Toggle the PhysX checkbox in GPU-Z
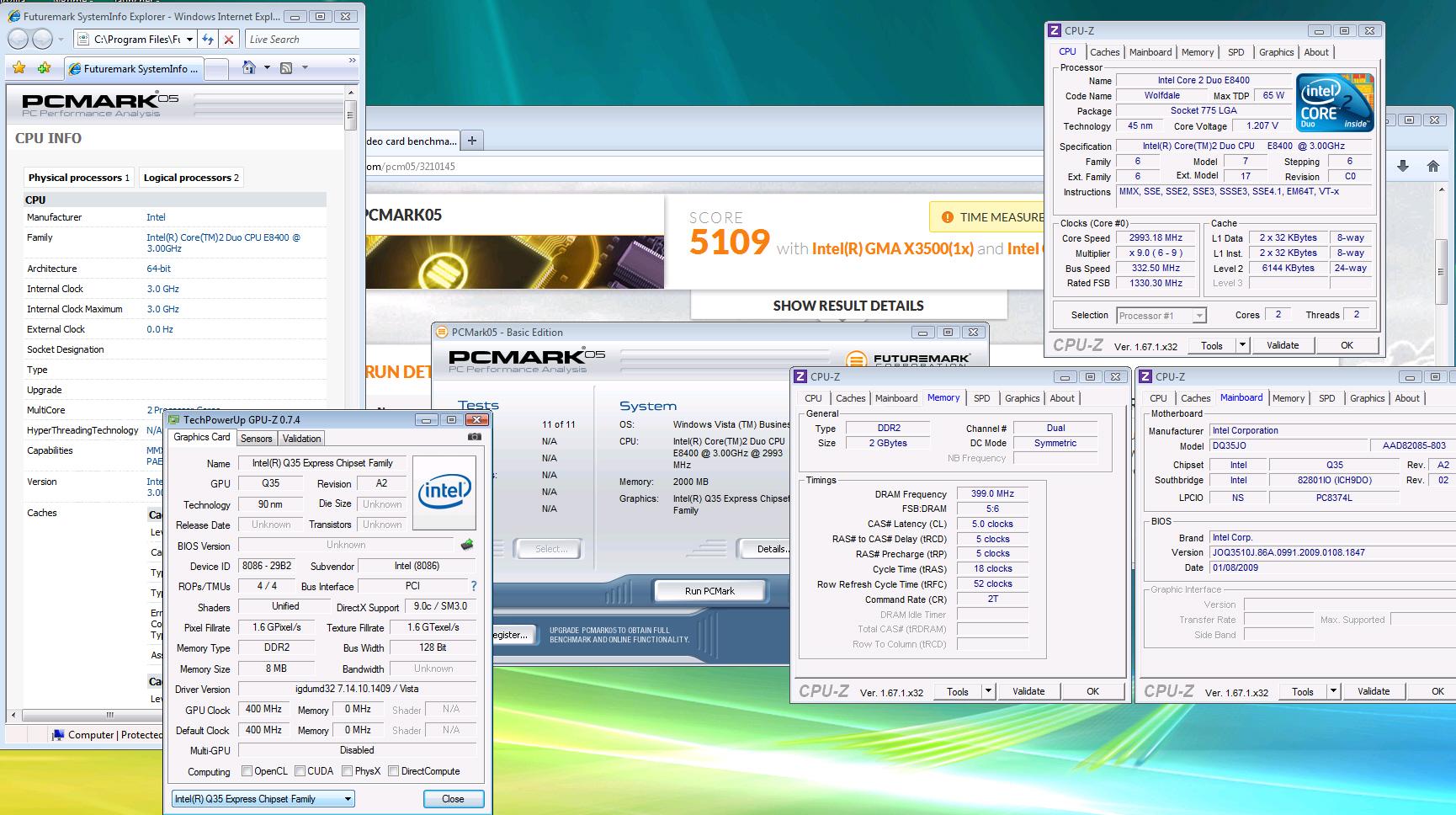This screenshot has height=815, width=1456. click(x=347, y=770)
